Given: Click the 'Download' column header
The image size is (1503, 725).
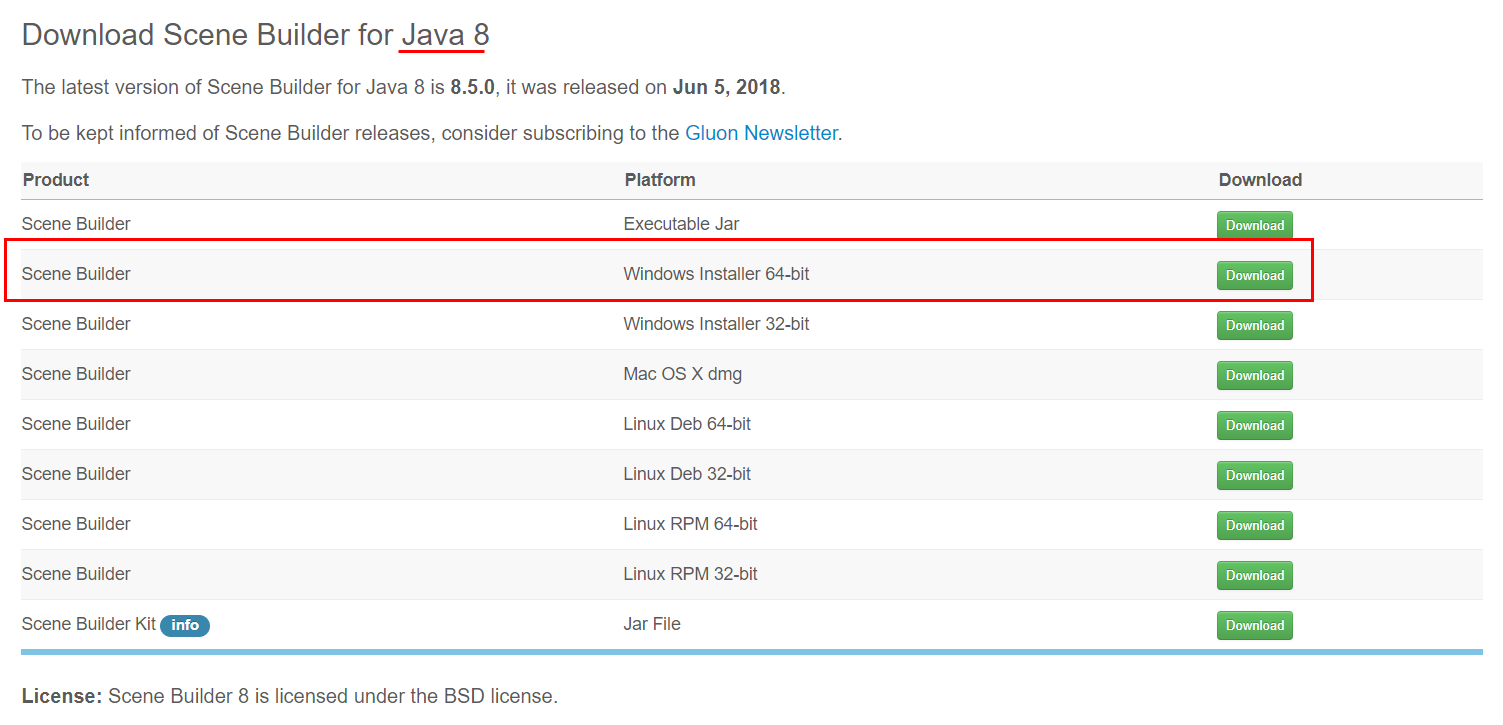Looking at the screenshot, I should click(1260, 180).
